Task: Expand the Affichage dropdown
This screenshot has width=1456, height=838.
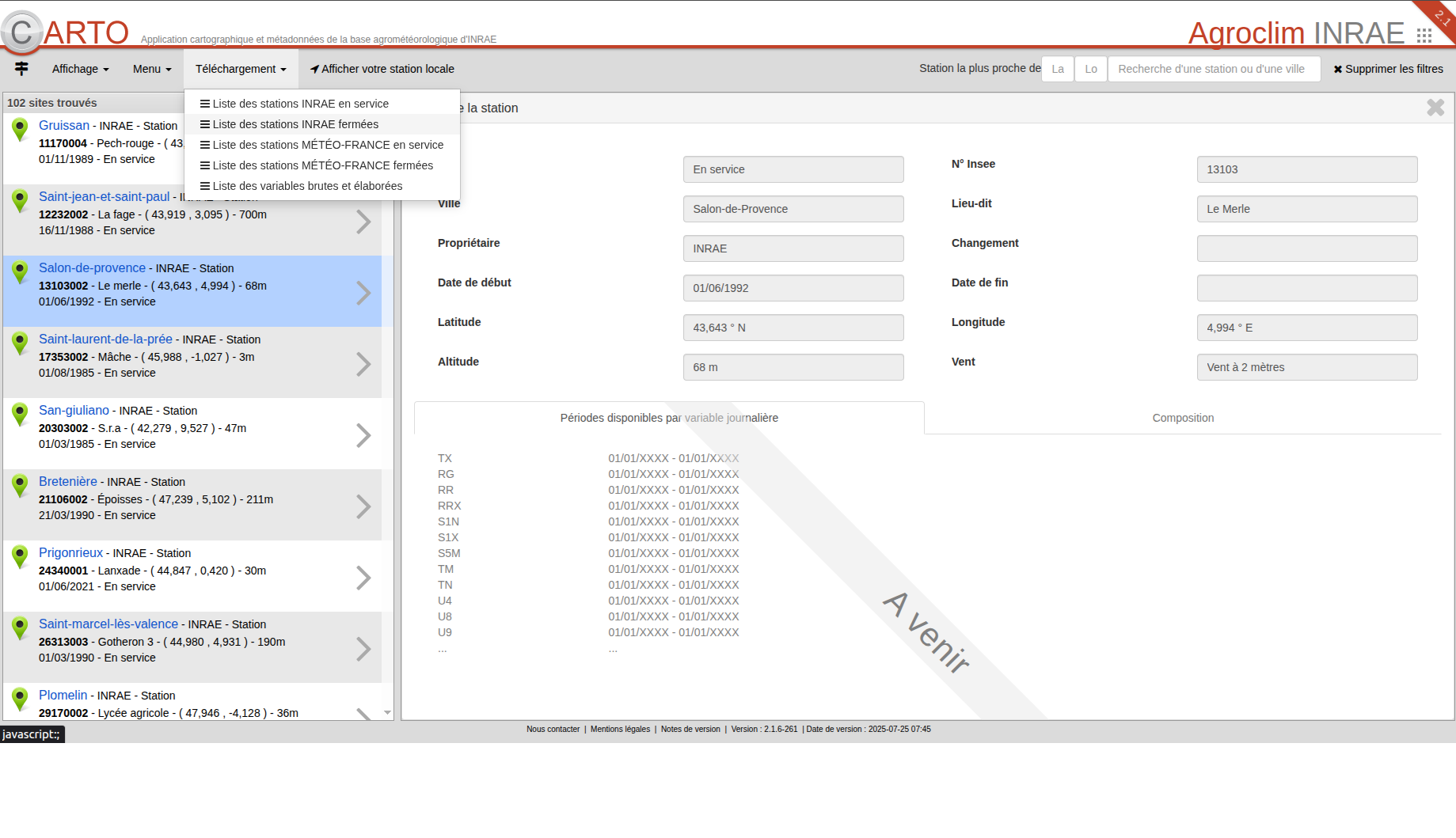Action: coord(80,69)
